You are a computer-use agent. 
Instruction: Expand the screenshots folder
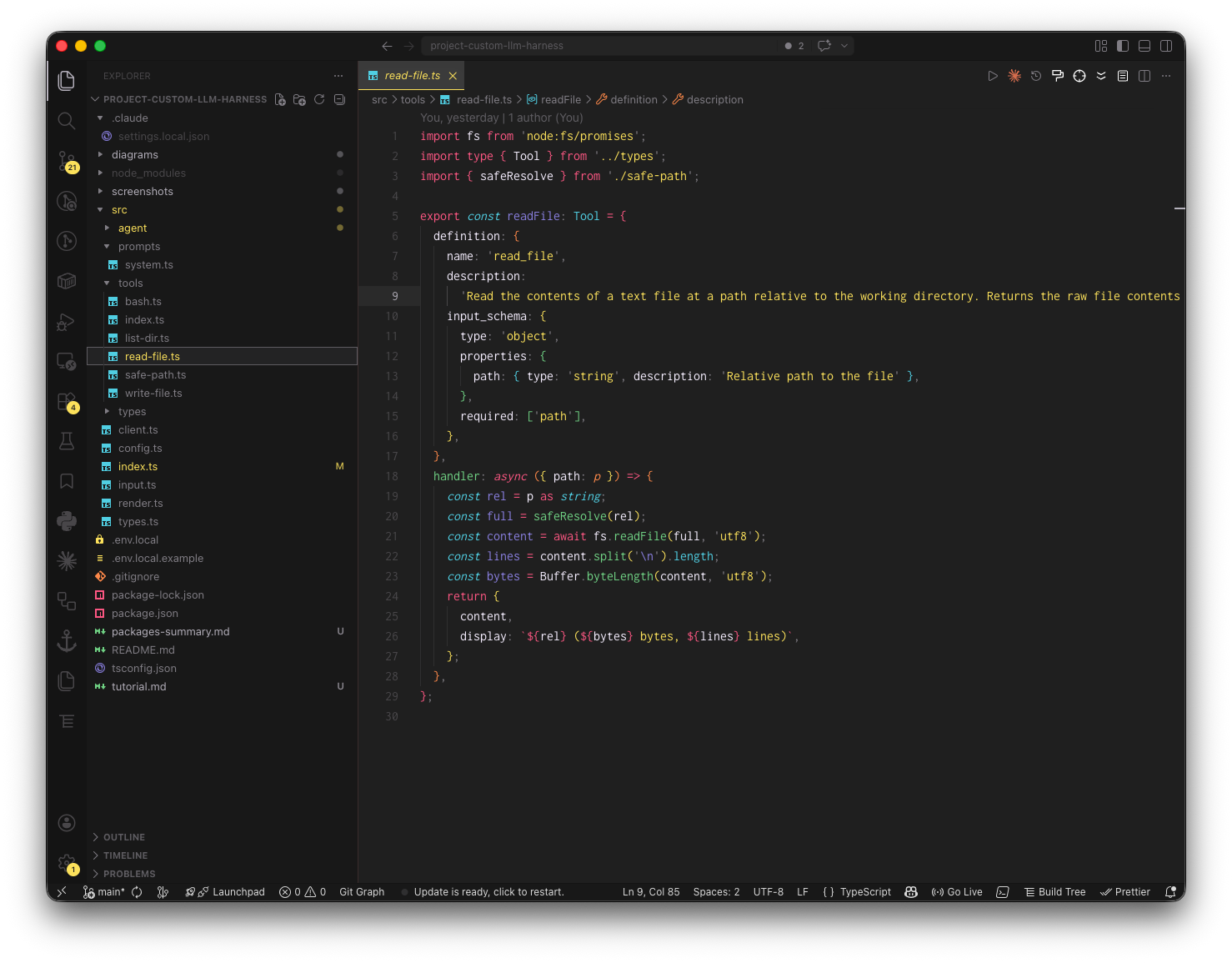222,192
